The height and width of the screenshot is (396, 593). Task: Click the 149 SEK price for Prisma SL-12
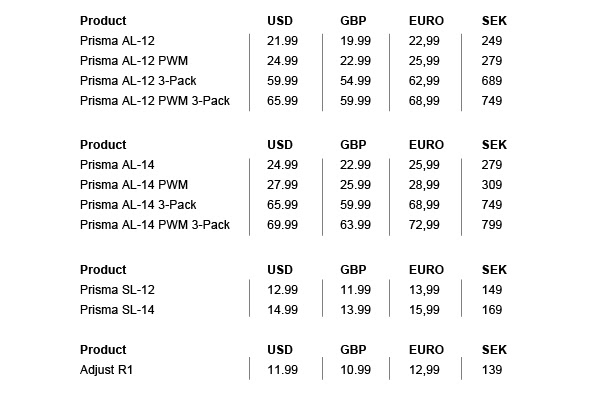click(x=492, y=290)
